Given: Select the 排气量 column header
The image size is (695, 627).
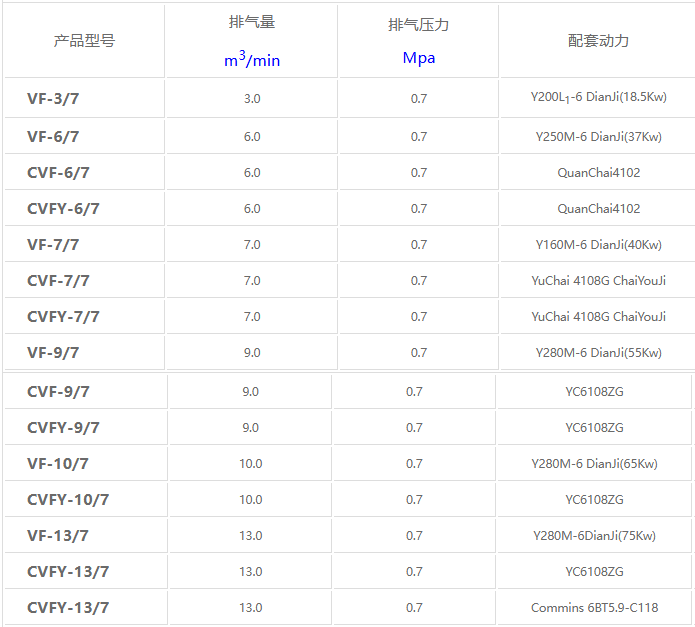Looking at the screenshot, I should 251,22.
